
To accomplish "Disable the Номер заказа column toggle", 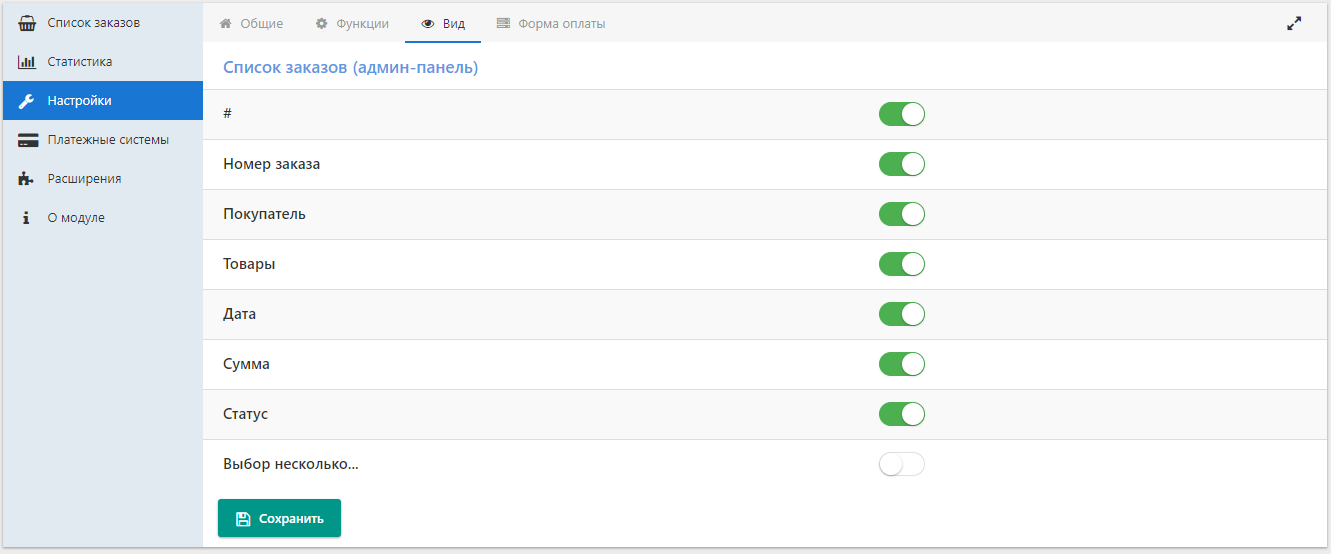I will click(901, 164).
